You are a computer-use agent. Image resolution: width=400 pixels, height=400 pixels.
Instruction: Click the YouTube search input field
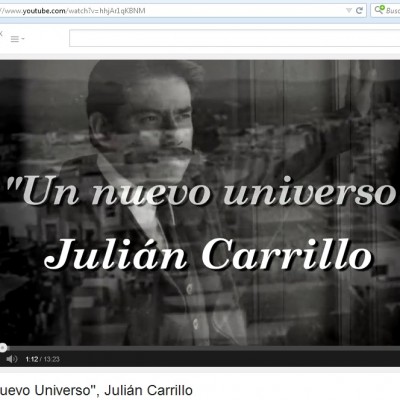pos(235,38)
